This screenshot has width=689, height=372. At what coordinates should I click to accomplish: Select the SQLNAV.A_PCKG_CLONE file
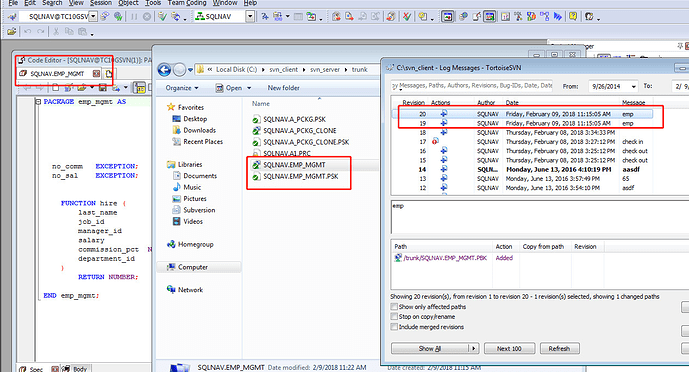(300, 130)
